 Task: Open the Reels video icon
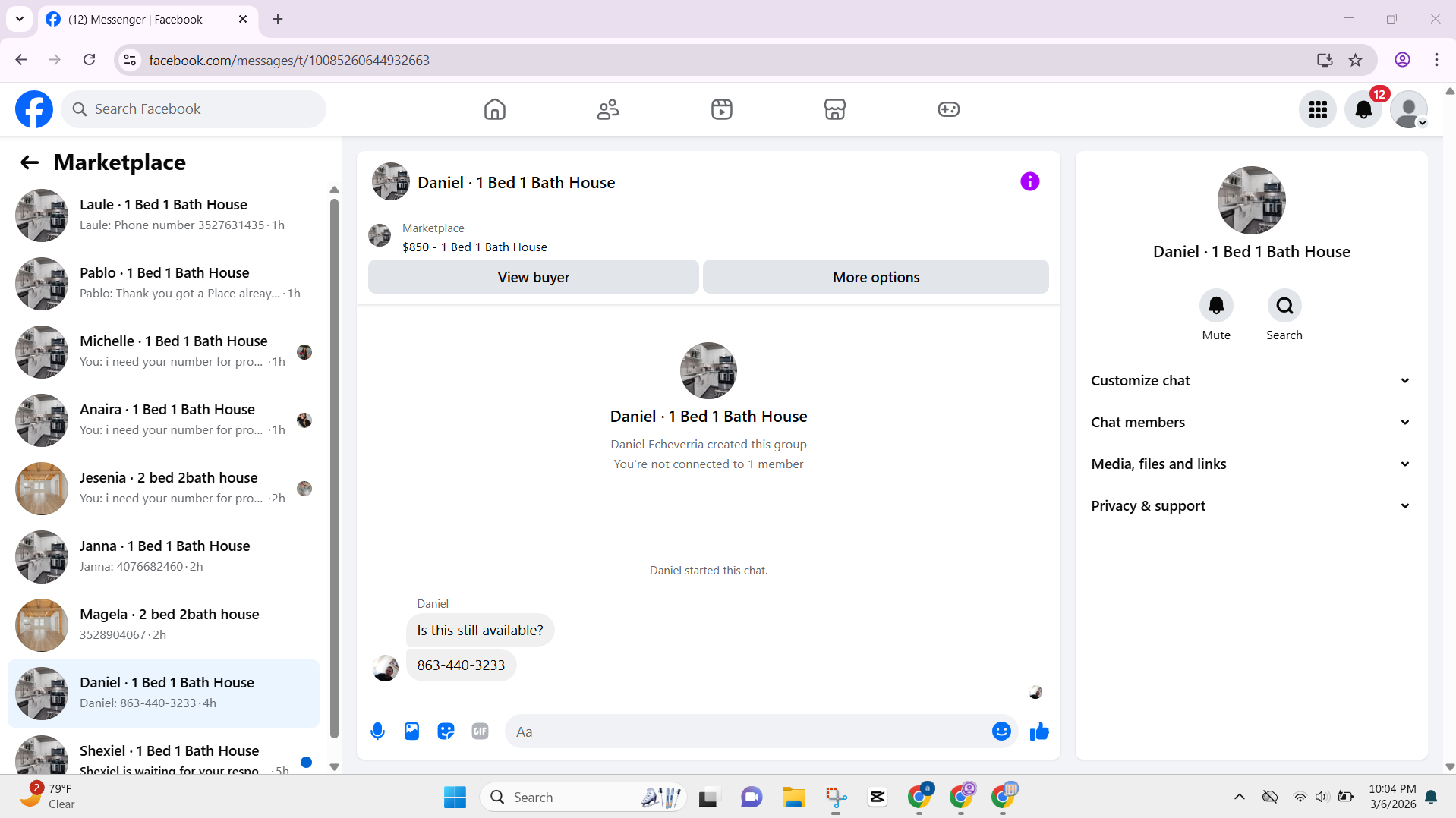pyautogui.click(x=721, y=109)
